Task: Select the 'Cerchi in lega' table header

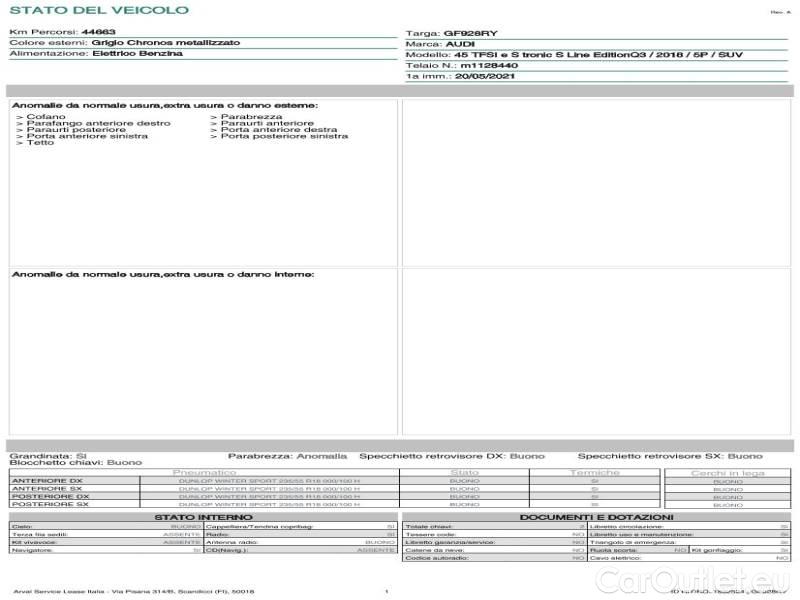Action: 728,473
